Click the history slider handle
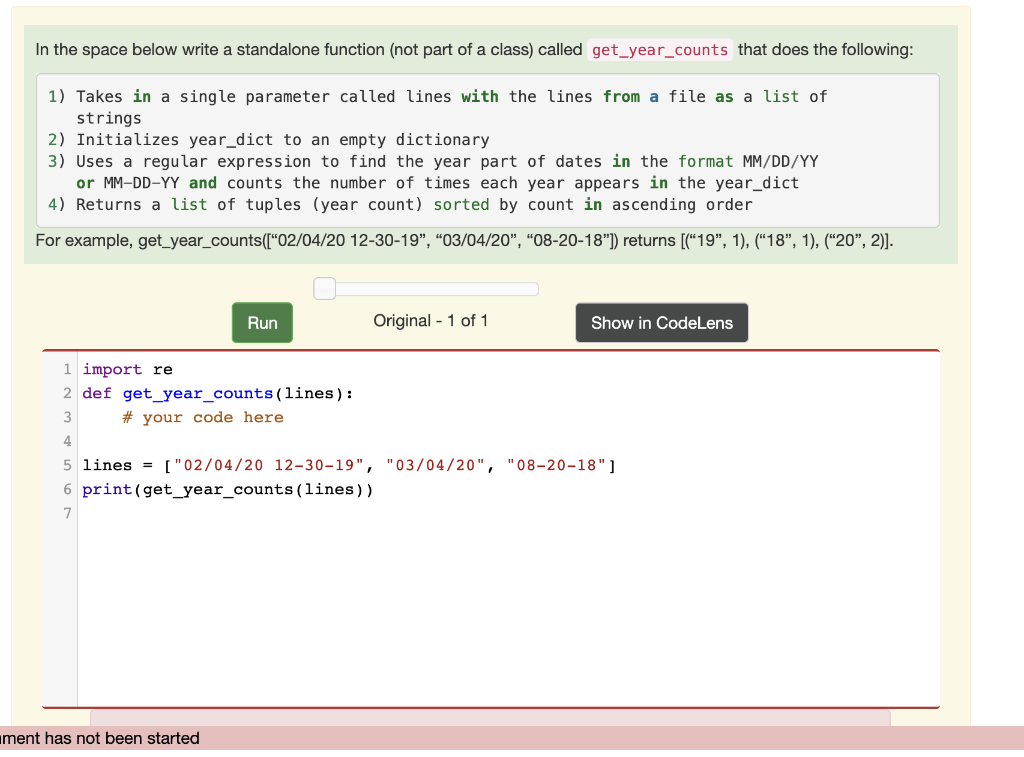Image resolution: width=1024 pixels, height=757 pixels. click(x=323, y=287)
